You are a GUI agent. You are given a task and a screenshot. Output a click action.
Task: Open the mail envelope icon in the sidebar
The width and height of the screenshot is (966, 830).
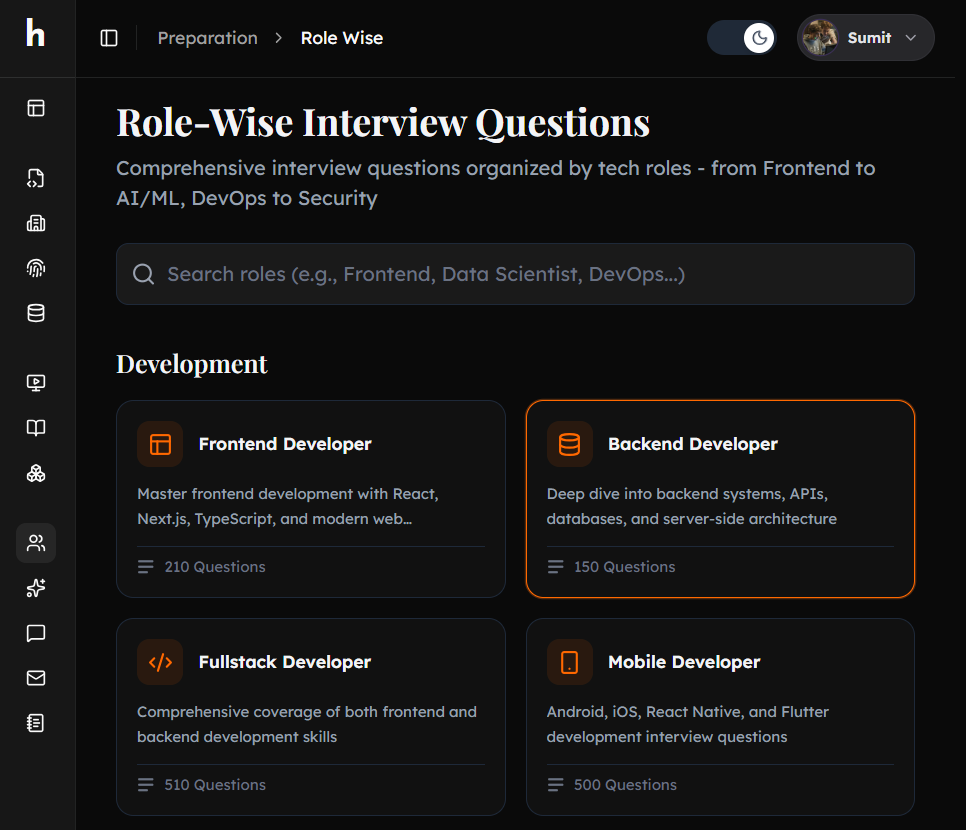(x=36, y=678)
